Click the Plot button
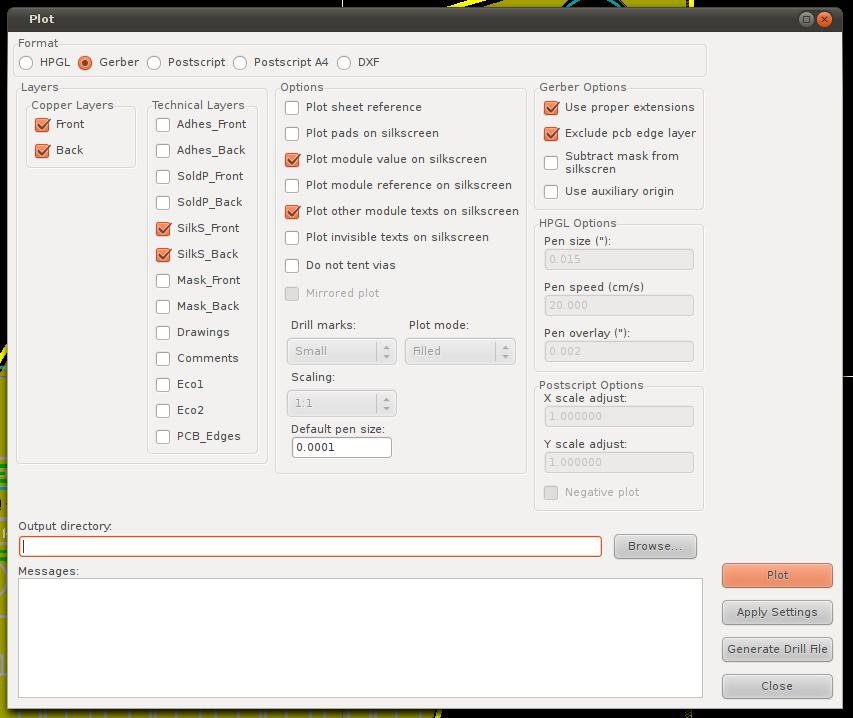This screenshot has width=853, height=718. pos(777,575)
